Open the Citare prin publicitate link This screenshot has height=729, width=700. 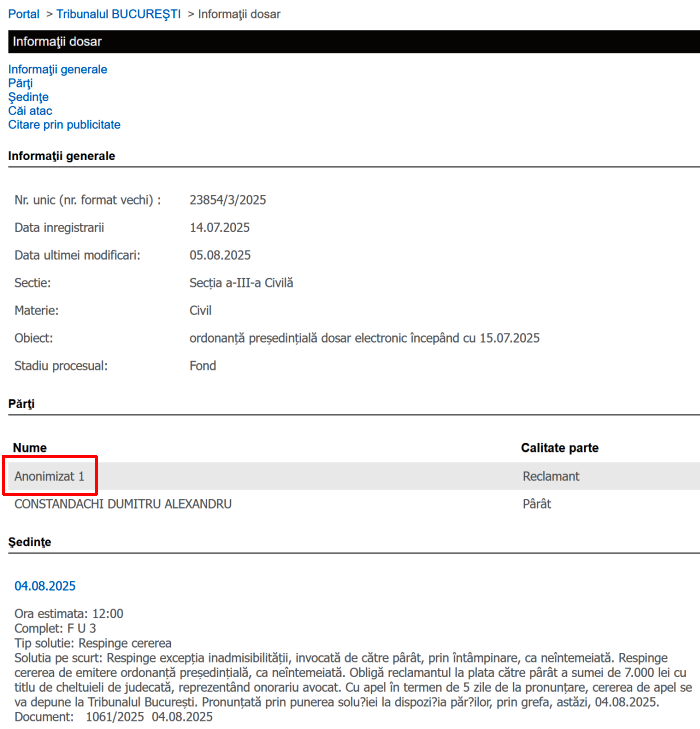[x=64, y=125]
